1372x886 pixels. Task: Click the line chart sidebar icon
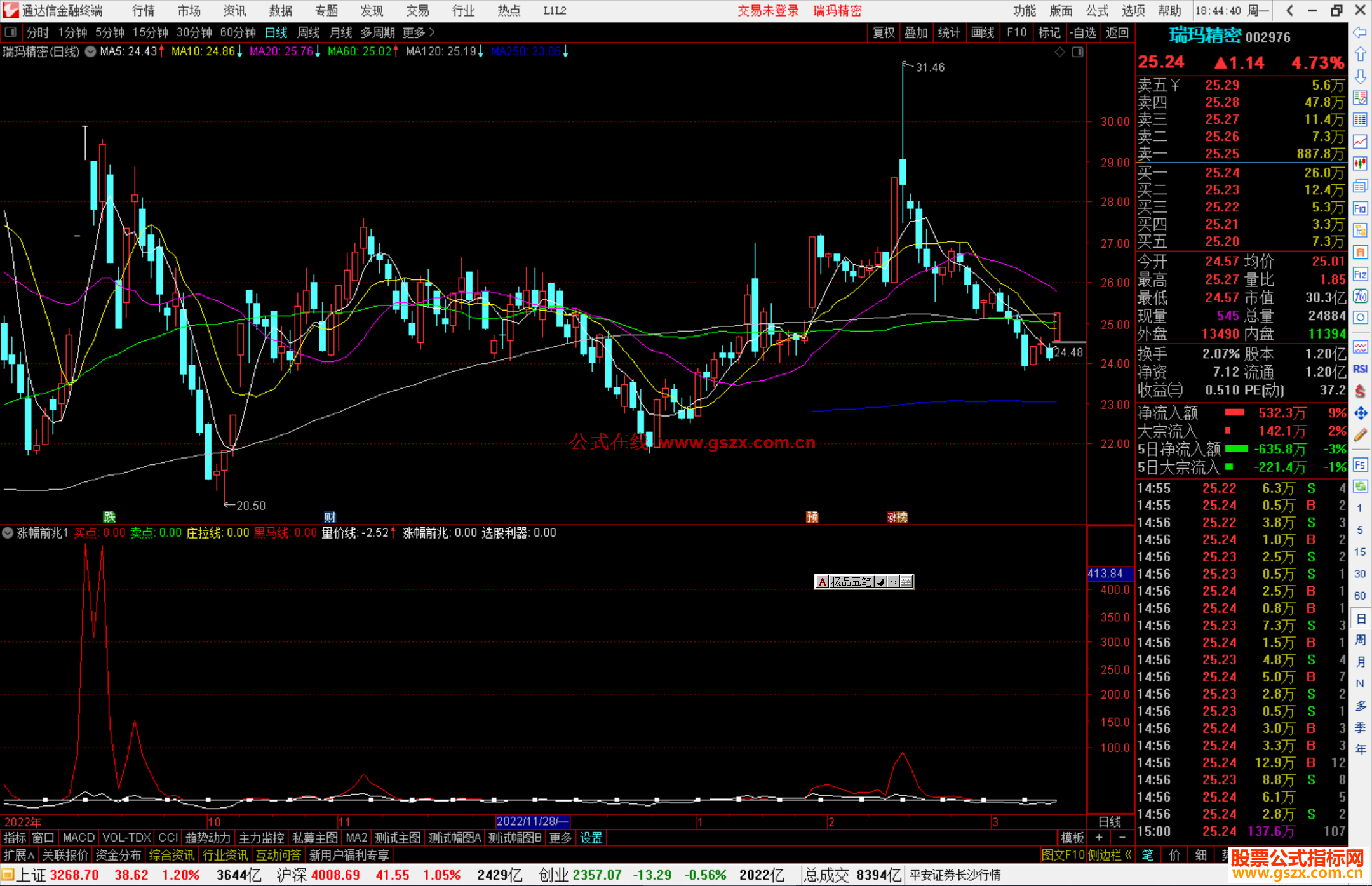[1360, 141]
